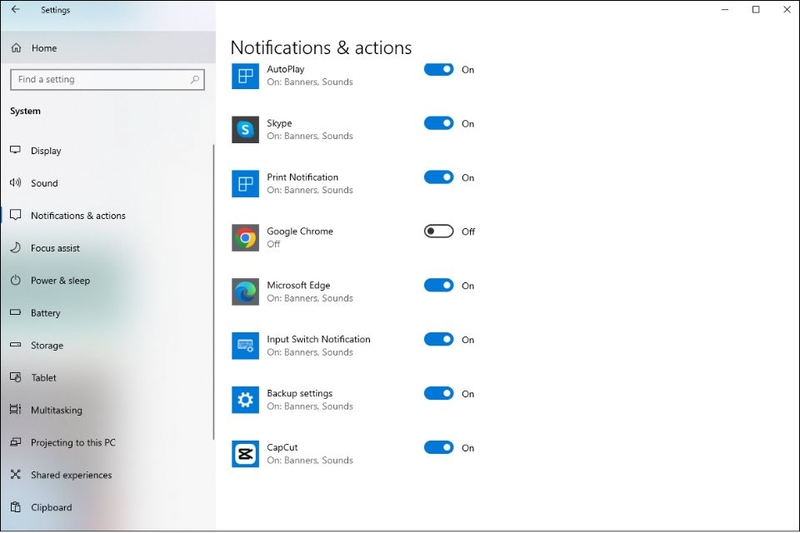800x533 pixels.
Task: Select Tablet label in sidebar
Action: [x=43, y=378]
